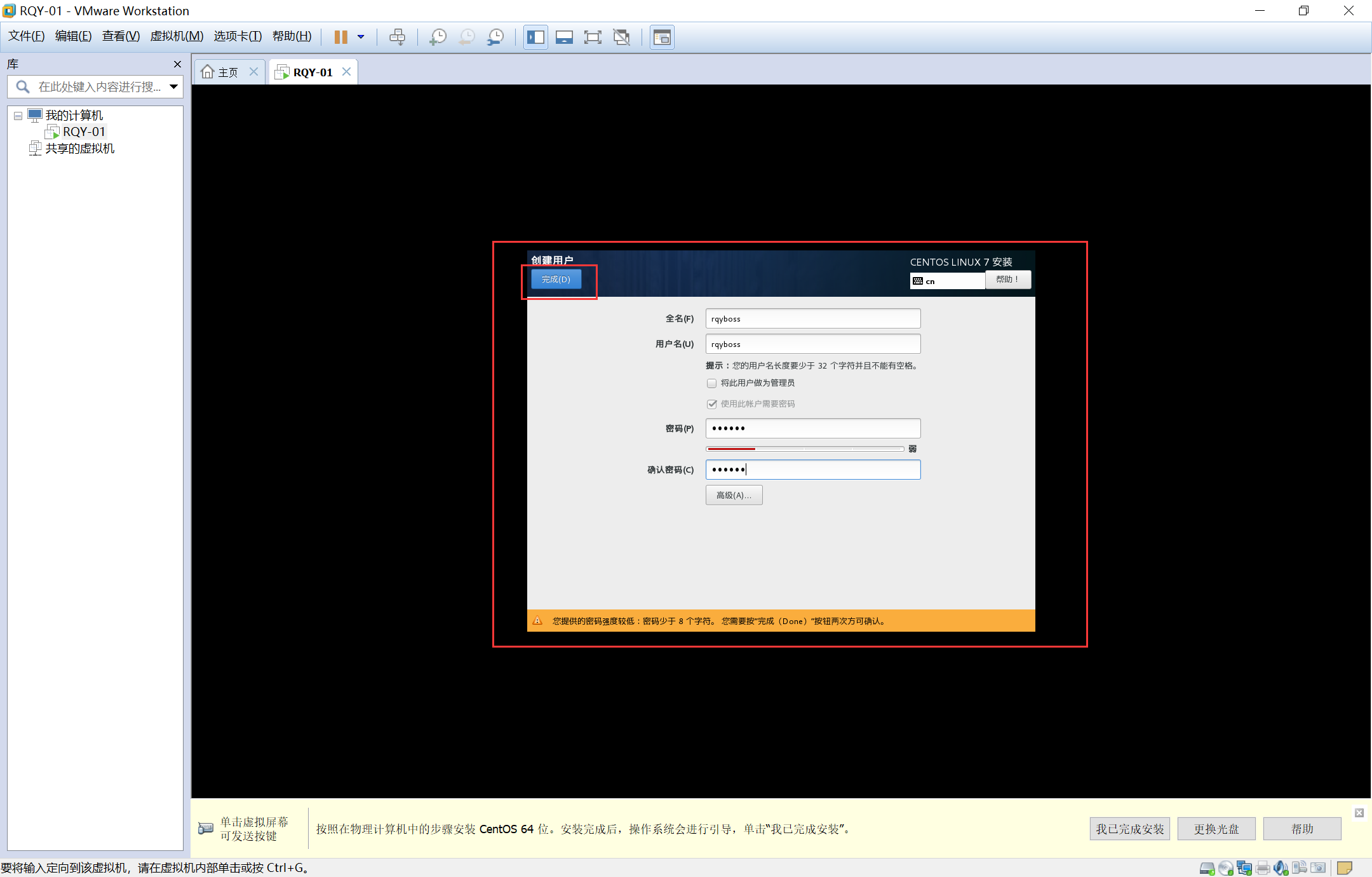Click the 高级(A)... advanced button
Viewport: 1372px width, 877px height.
pos(734,495)
